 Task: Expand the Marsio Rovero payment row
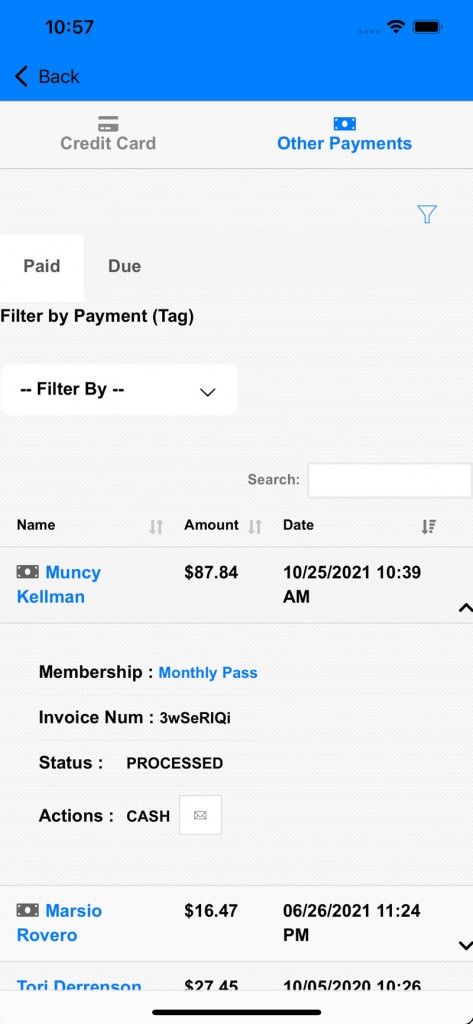point(465,945)
